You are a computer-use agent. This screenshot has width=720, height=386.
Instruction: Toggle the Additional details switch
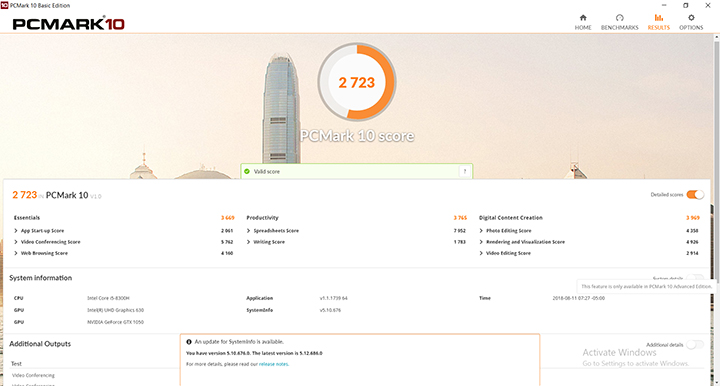[x=695, y=345]
